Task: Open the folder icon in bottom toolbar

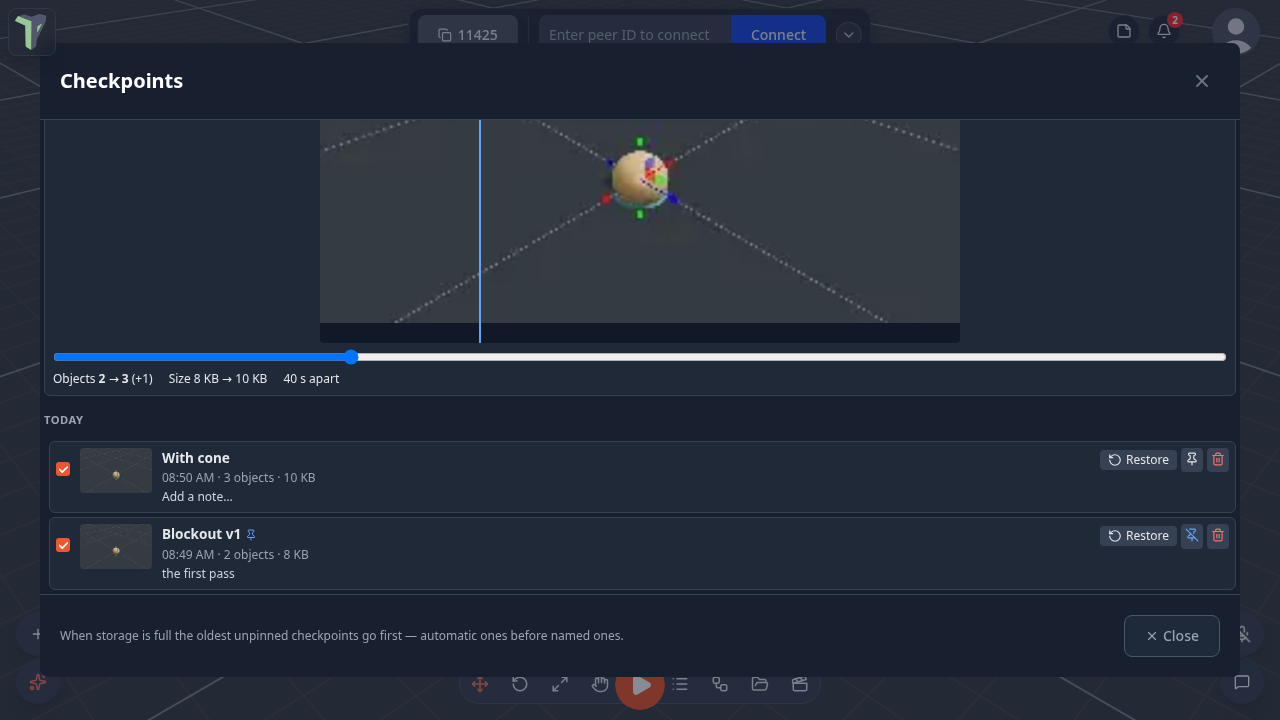Action: pyautogui.click(x=760, y=684)
